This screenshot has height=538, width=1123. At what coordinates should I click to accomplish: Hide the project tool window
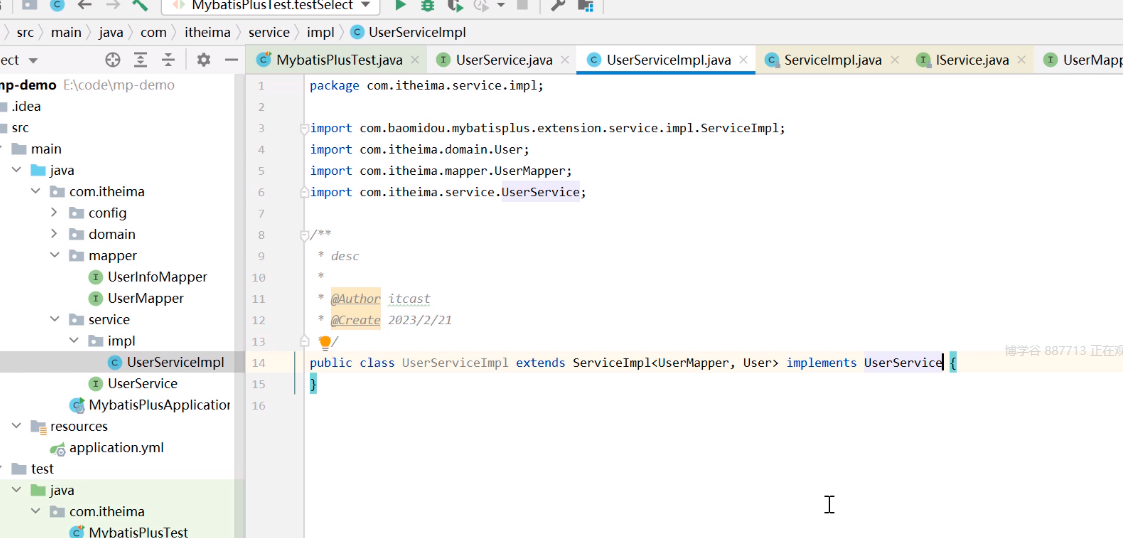point(231,59)
